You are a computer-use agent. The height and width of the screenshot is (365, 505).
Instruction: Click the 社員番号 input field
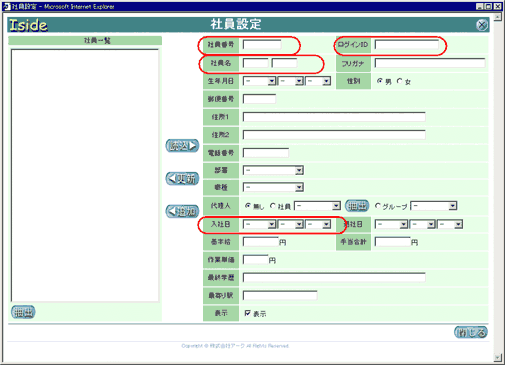click(262, 45)
